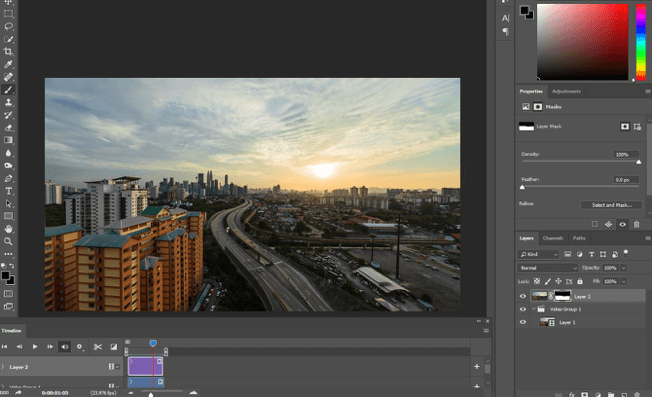
Task: Click the mask Density slider handle
Action: pyautogui.click(x=639, y=162)
